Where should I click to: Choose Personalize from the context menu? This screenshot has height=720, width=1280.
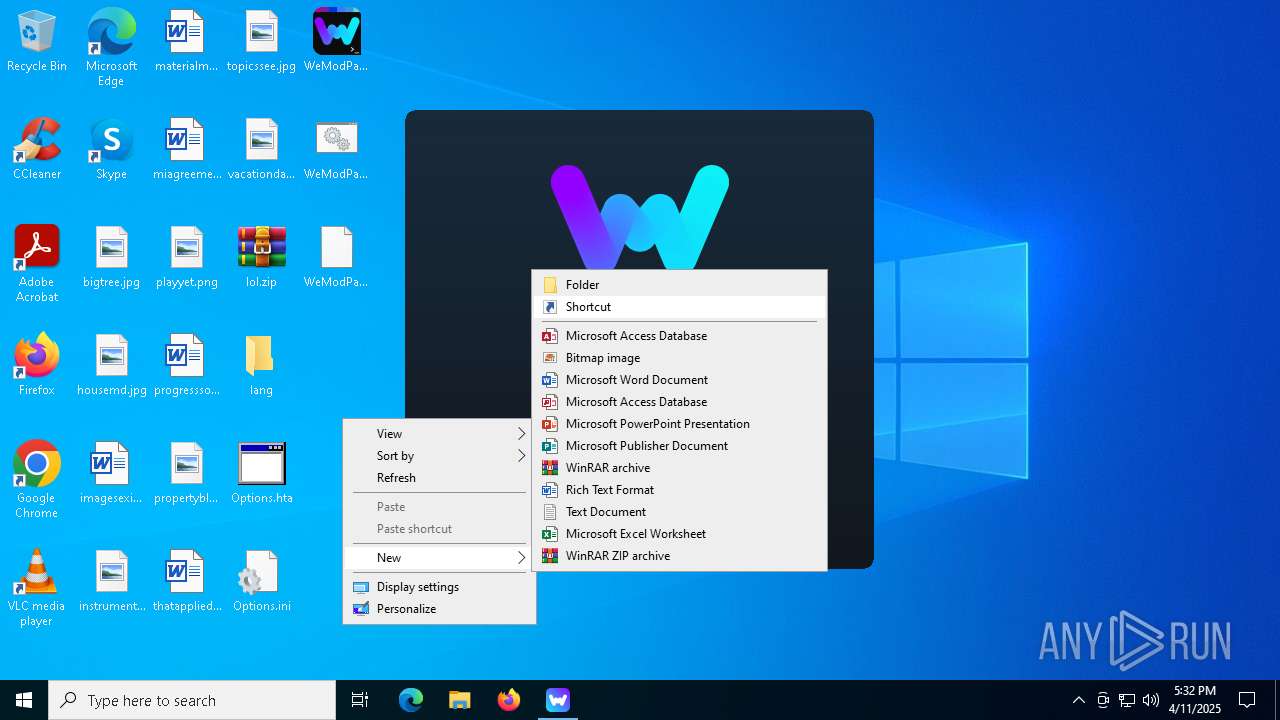tap(439, 609)
